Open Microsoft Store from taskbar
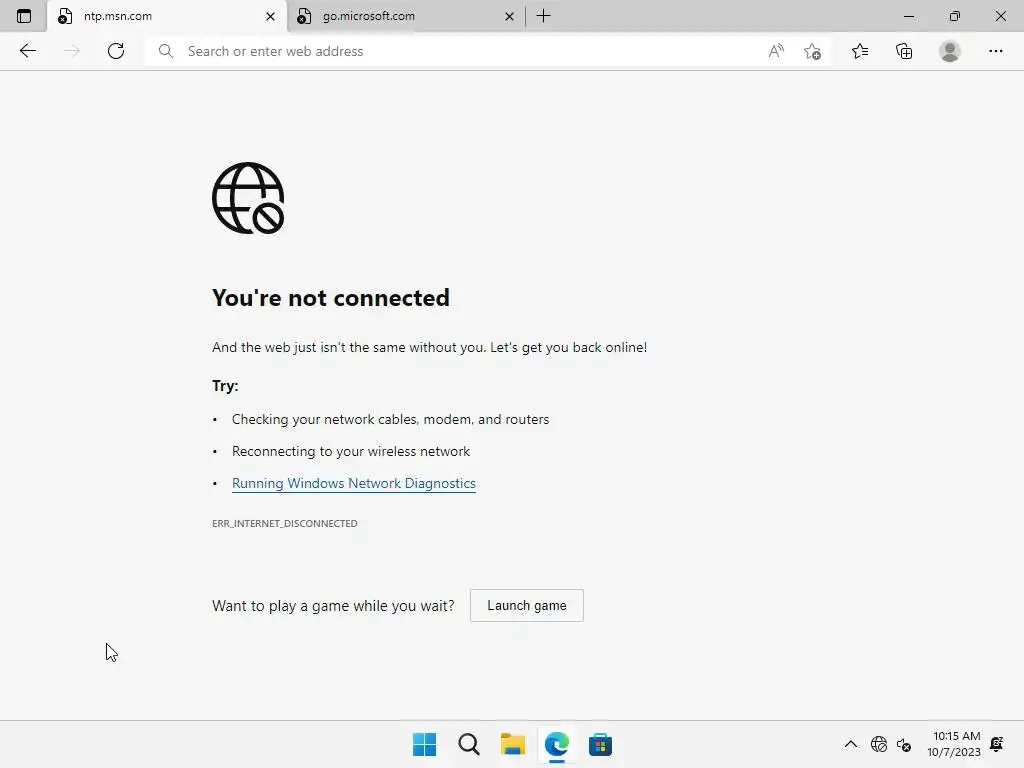The height and width of the screenshot is (768, 1024). (600, 744)
